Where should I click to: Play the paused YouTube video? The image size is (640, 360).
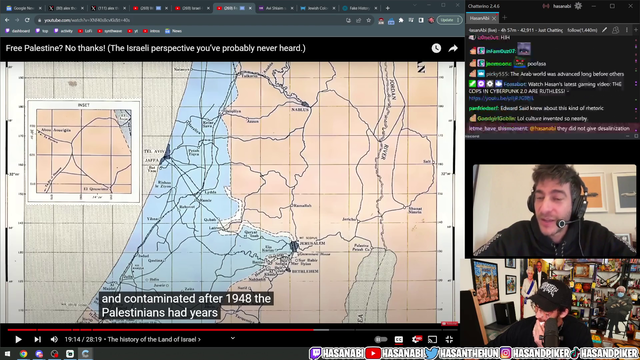18,339
